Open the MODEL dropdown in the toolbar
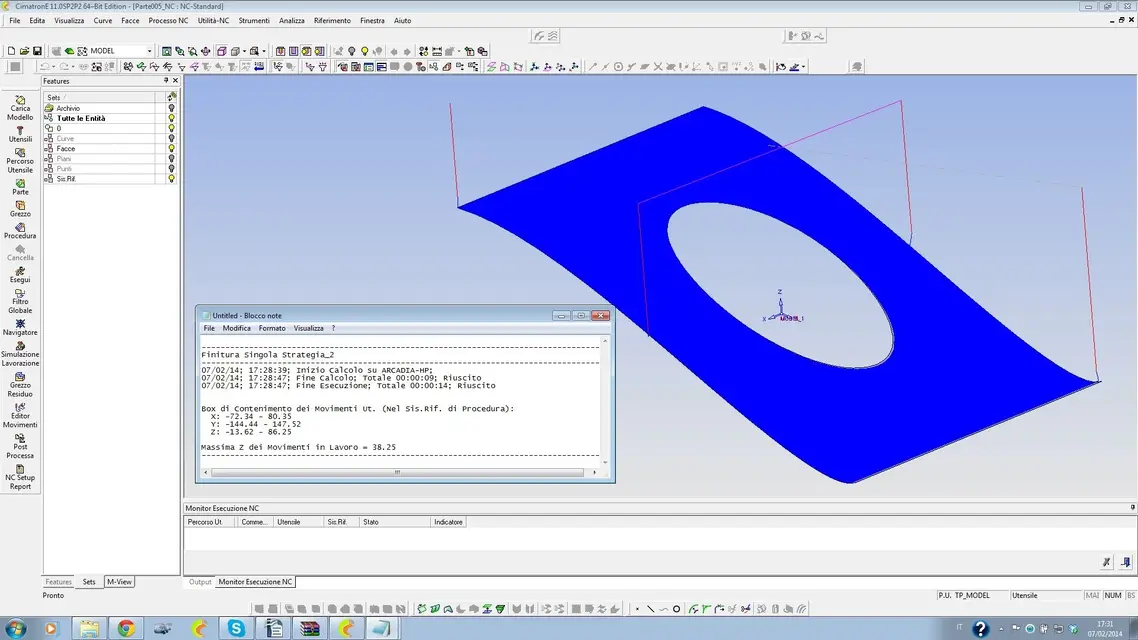 150,51
